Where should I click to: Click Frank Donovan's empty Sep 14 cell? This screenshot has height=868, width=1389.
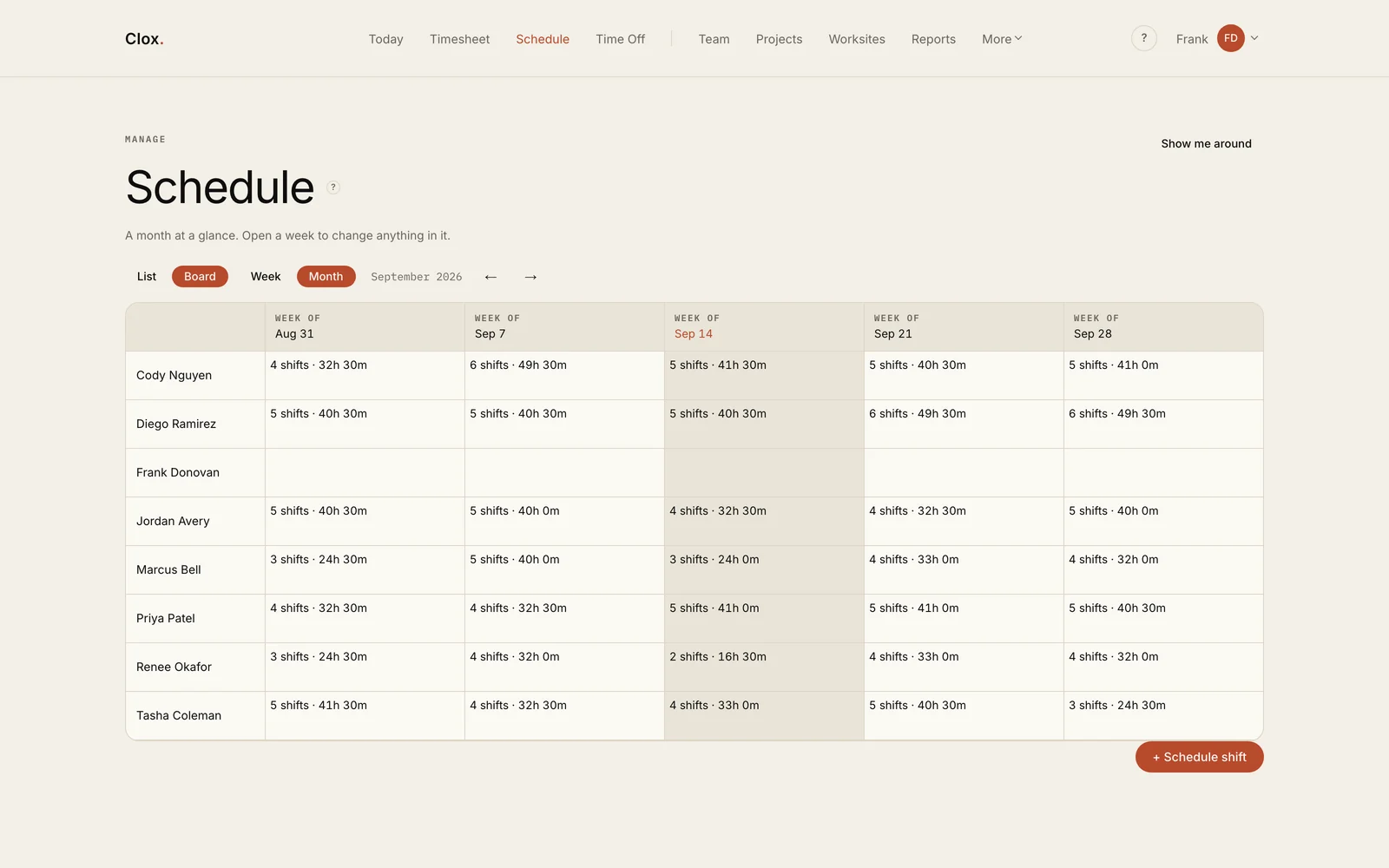(764, 472)
